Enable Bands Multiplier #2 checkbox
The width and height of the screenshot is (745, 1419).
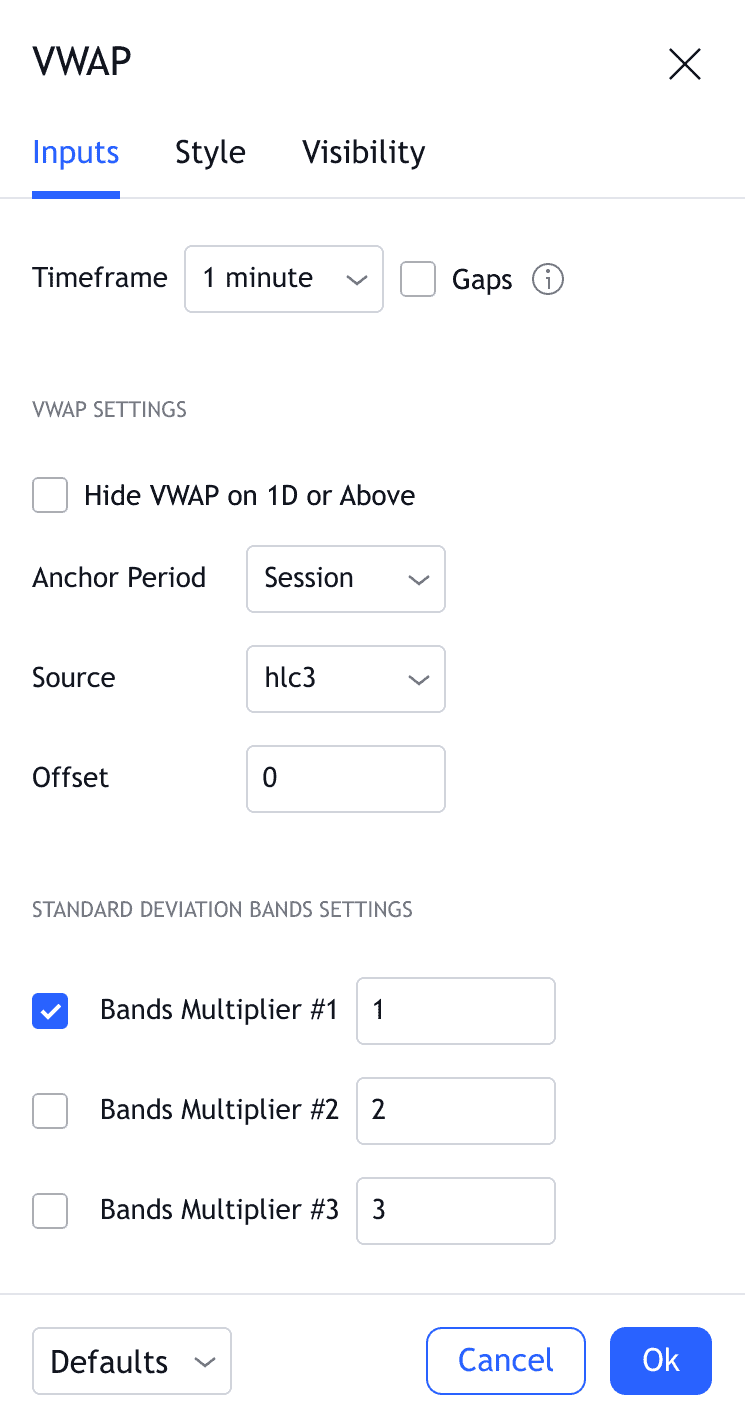coord(50,1111)
